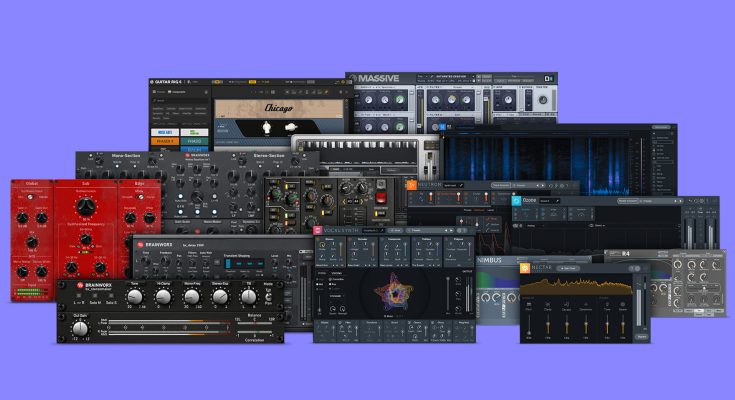Click the Massive logo in the synth header

[372, 78]
